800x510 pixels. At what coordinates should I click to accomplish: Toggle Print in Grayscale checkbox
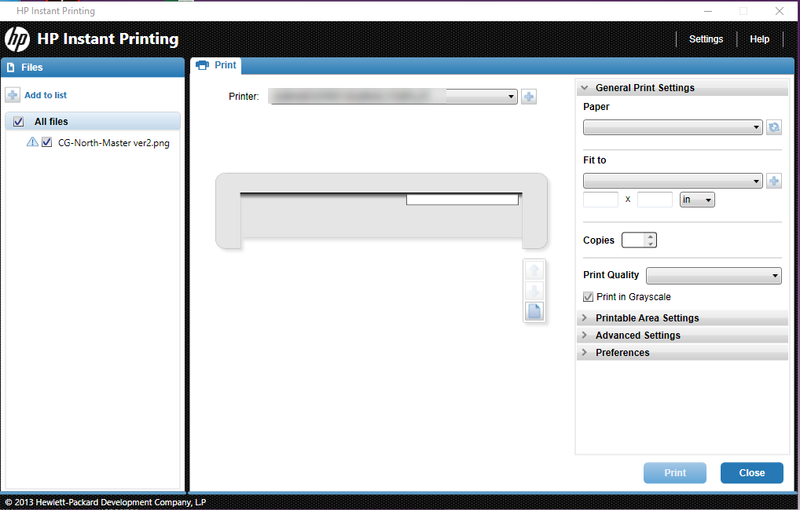click(x=588, y=297)
